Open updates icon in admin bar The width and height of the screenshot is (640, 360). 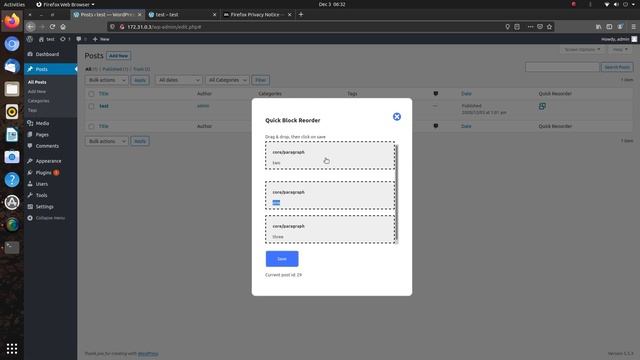(x=65, y=39)
